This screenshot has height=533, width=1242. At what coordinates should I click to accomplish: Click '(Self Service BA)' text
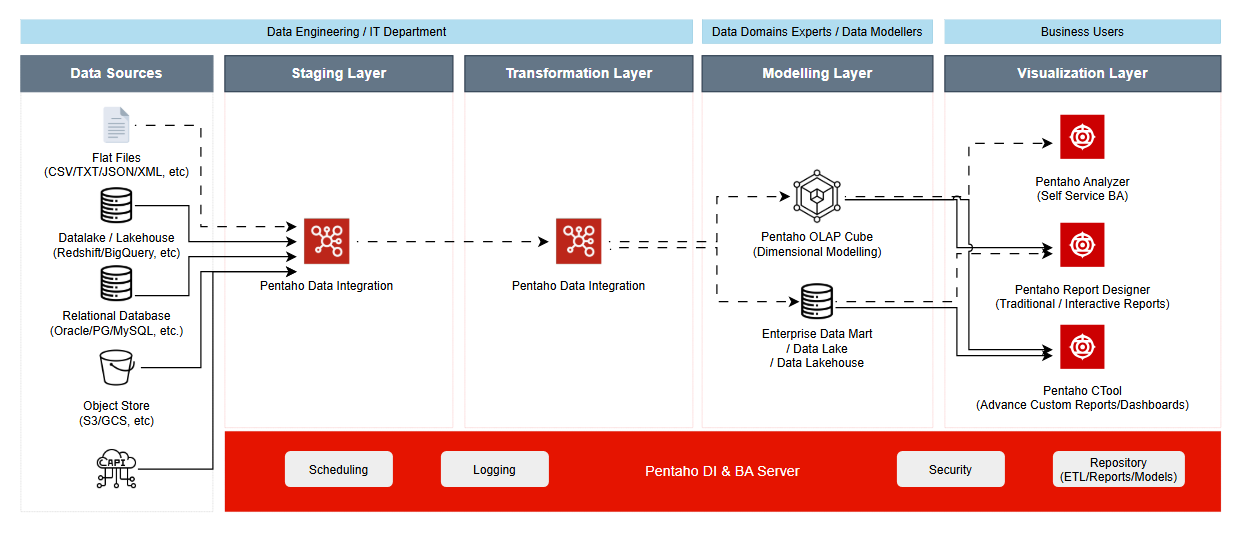pos(1082,196)
